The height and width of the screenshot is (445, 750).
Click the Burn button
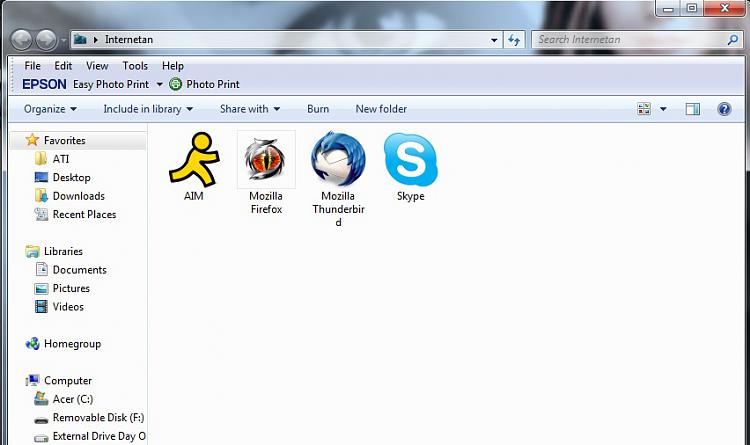[318, 109]
